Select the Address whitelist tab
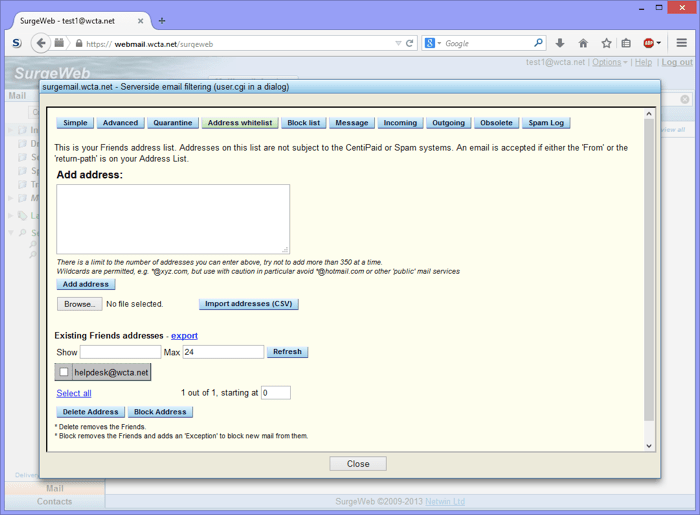700x515 pixels. click(240, 123)
